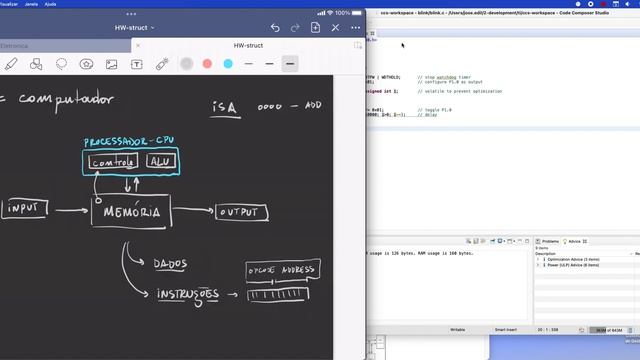Open the Janela menu
The image size is (640, 360).
coord(31,4)
